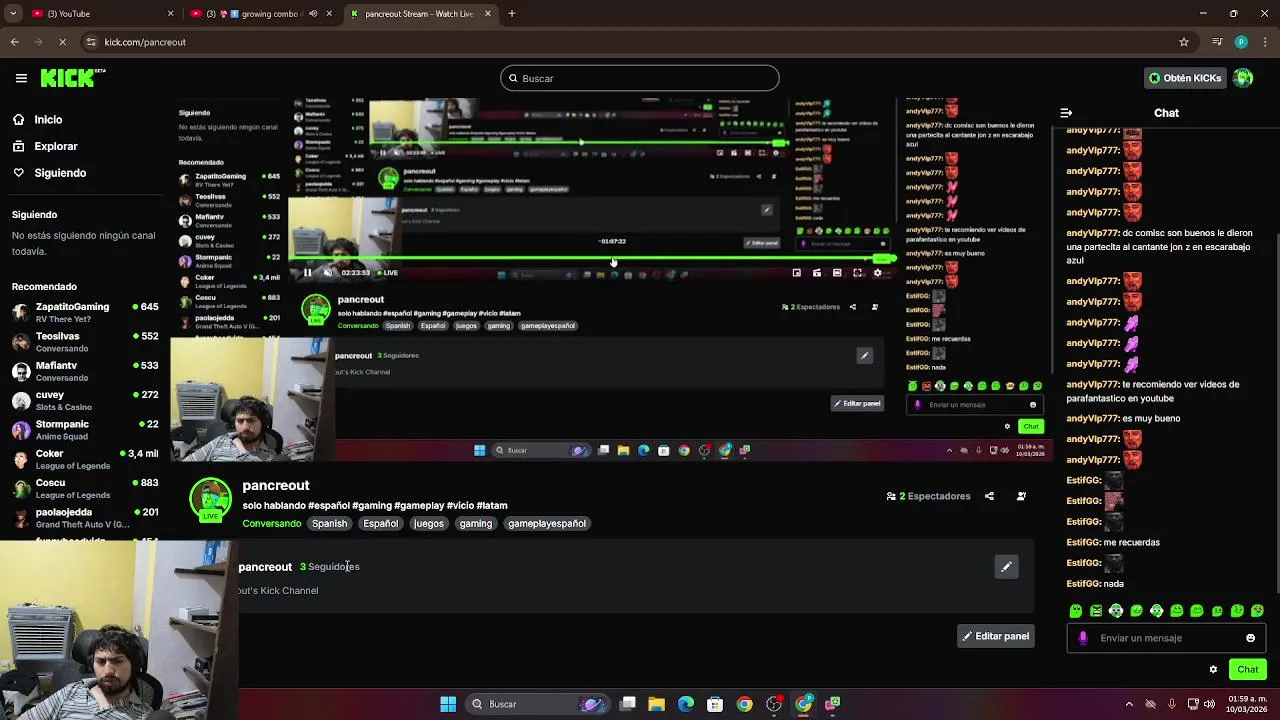
Task: Open the player settings gear
Action: click(877, 272)
